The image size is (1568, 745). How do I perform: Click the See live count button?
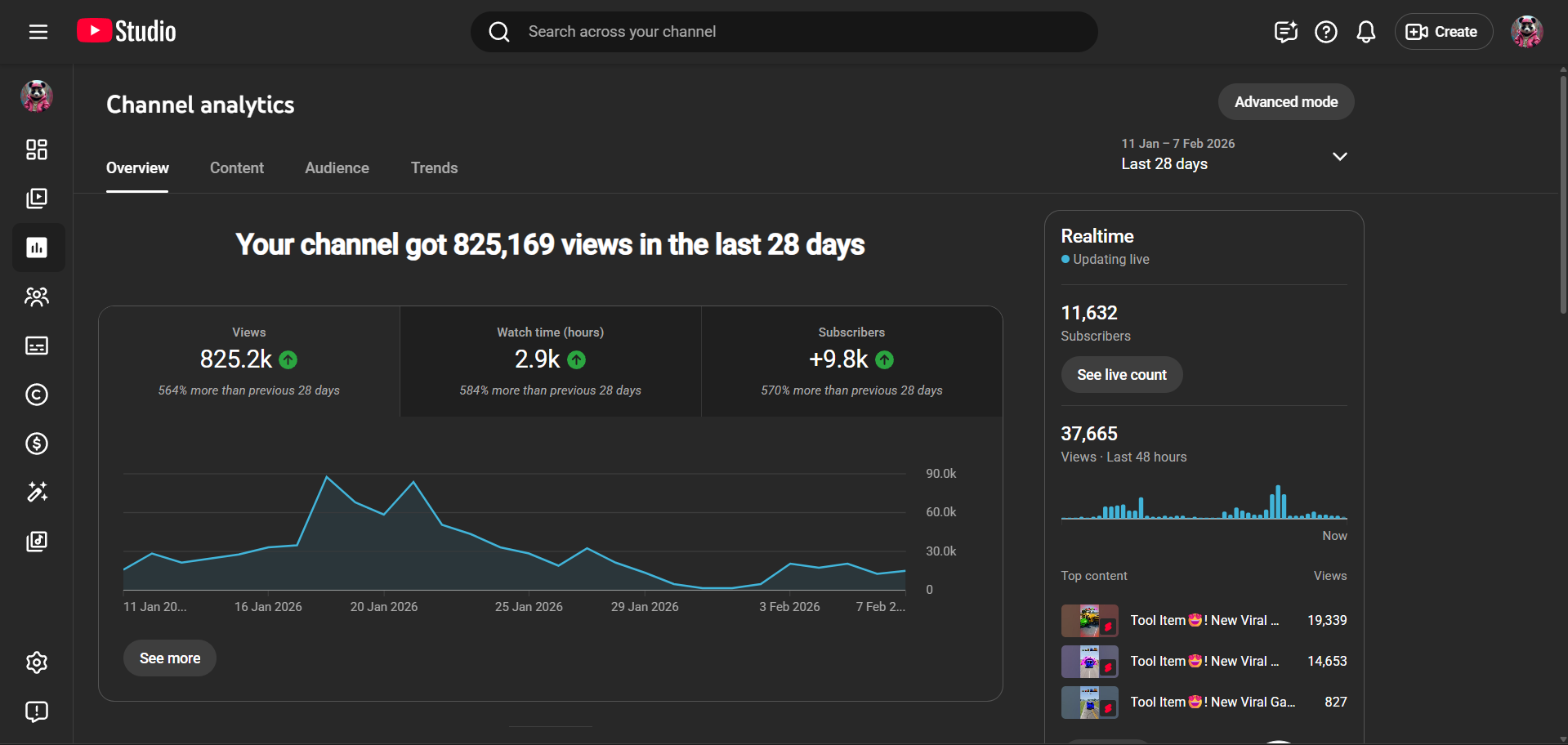coord(1121,375)
